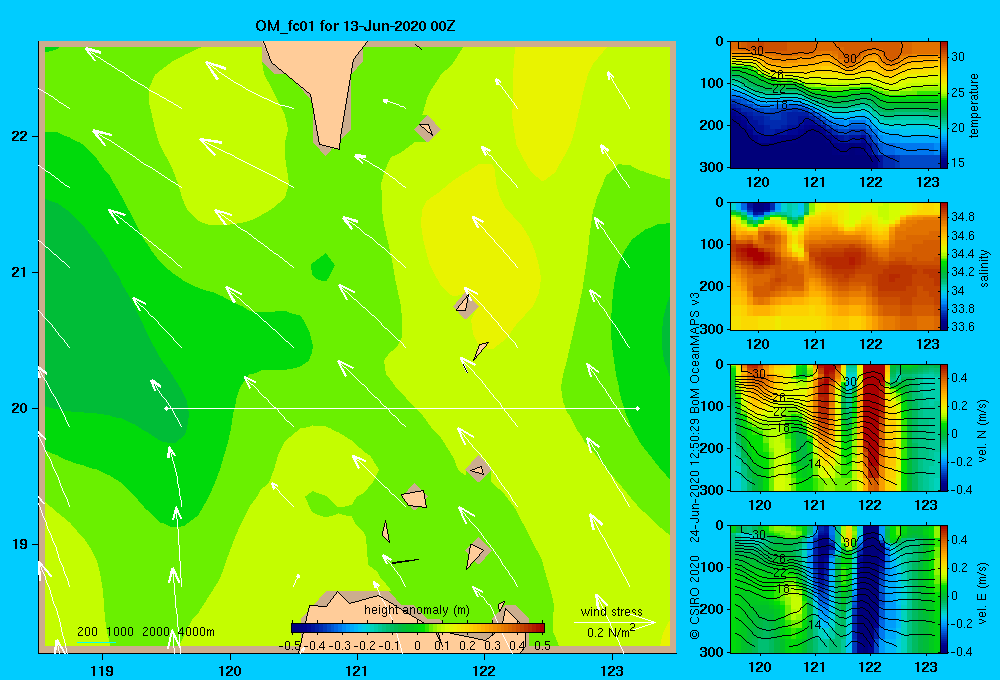Select the vel. E velocity section panel

(x=835, y=589)
